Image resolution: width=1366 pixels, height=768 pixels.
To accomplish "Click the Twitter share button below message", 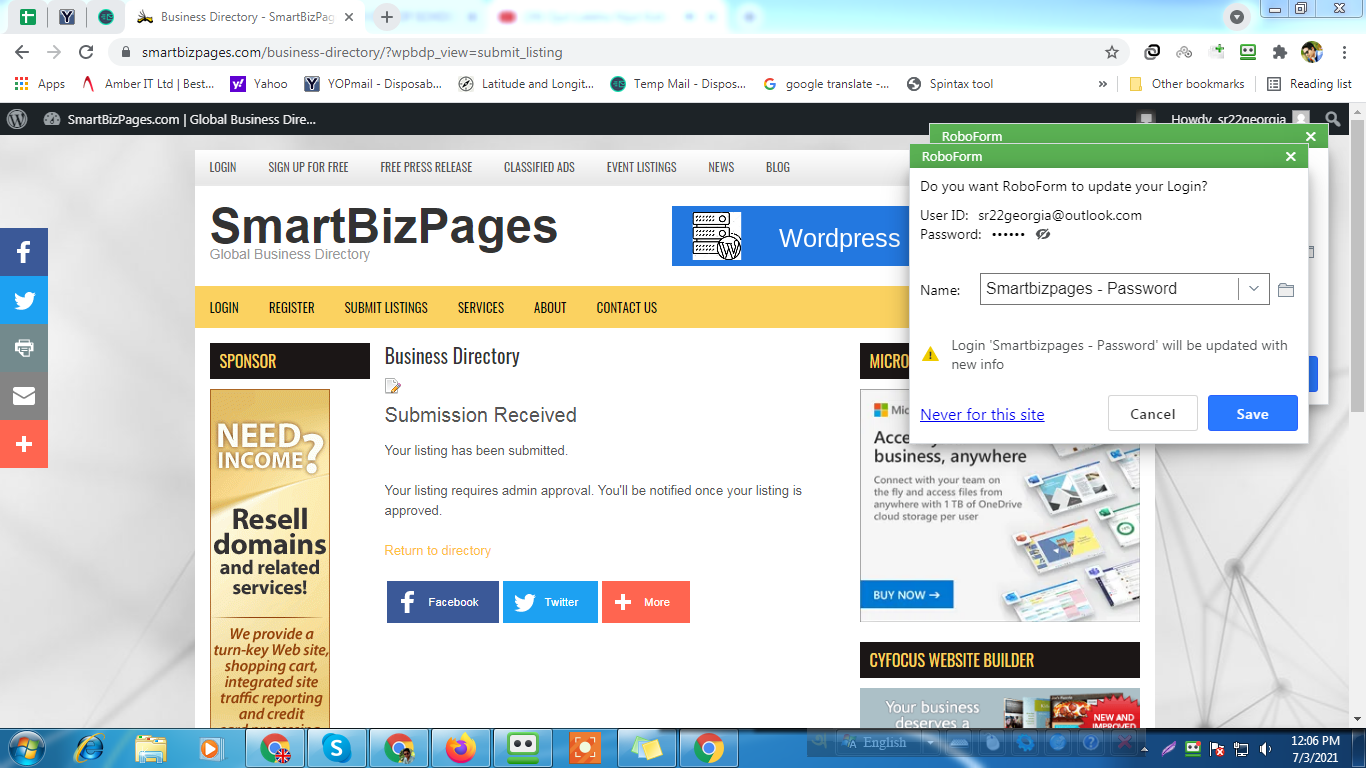I will pyautogui.click(x=550, y=602).
